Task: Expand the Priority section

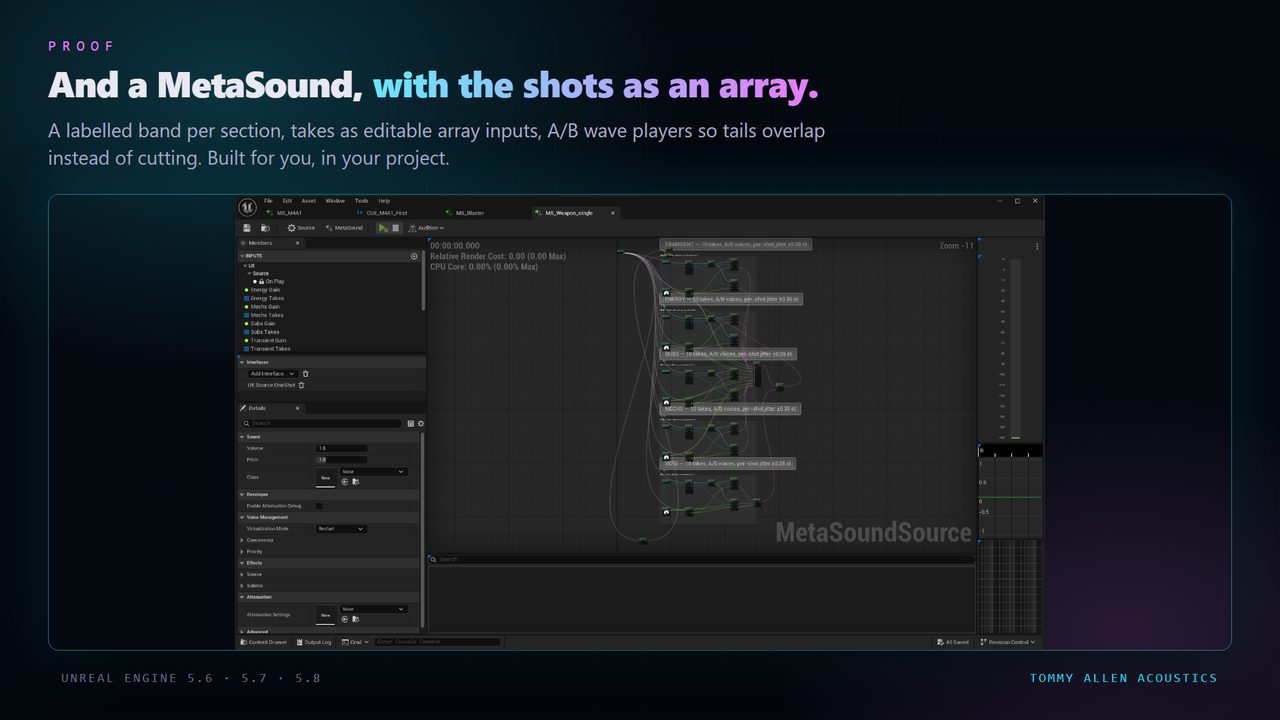Action: pos(242,551)
